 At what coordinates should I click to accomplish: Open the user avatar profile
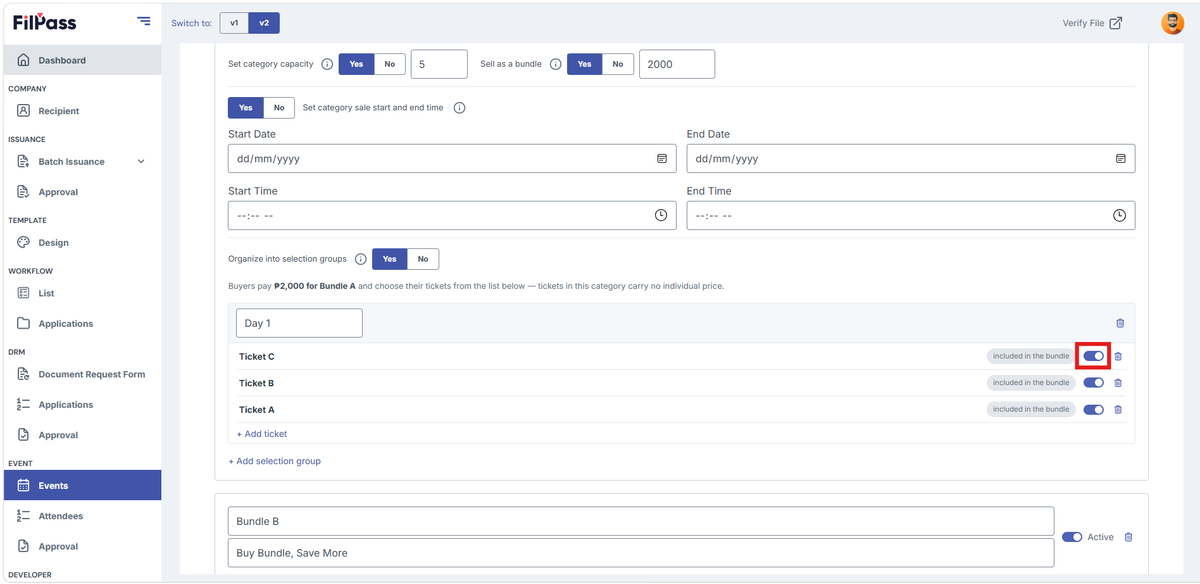(x=1172, y=23)
